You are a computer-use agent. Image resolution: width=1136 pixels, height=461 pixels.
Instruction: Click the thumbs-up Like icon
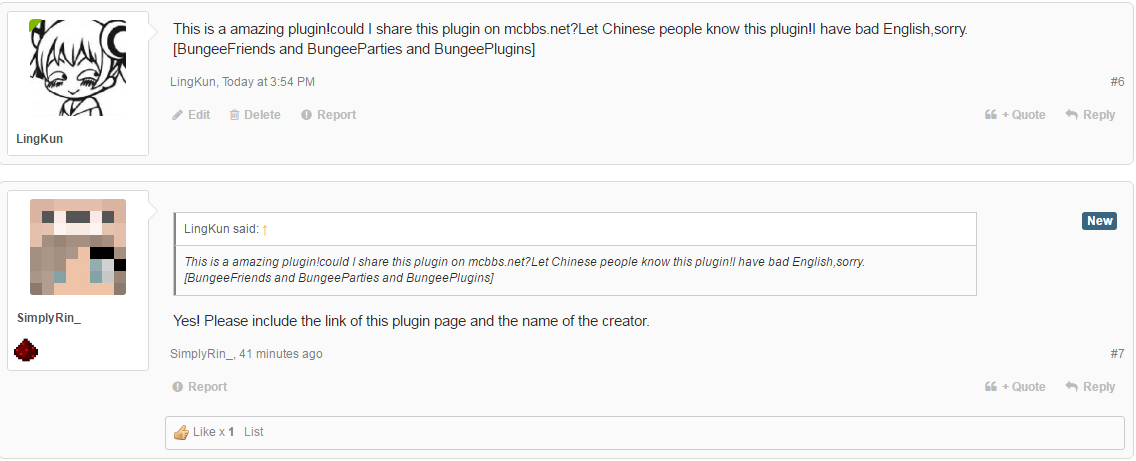coord(181,433)
